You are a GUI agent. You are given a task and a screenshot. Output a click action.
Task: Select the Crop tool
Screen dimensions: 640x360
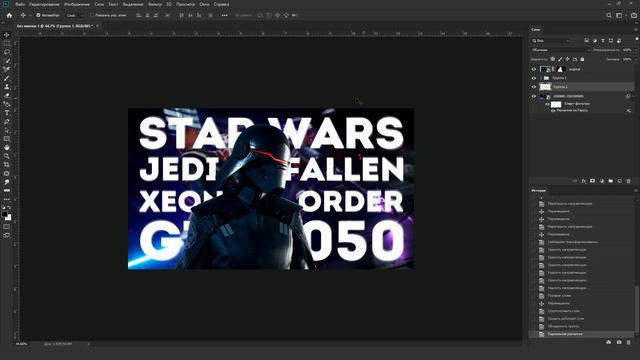(x=7, y=164)
